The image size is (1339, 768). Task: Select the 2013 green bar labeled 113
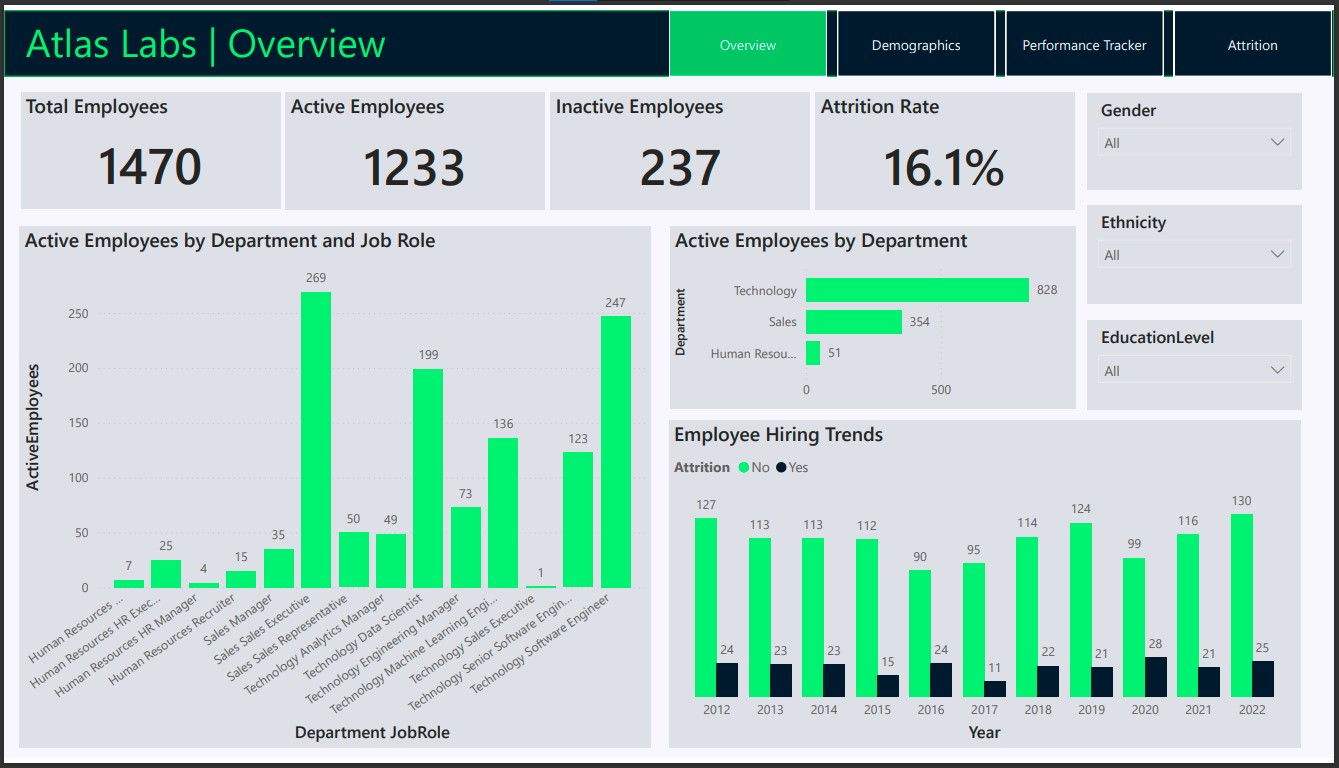[760, 617]
